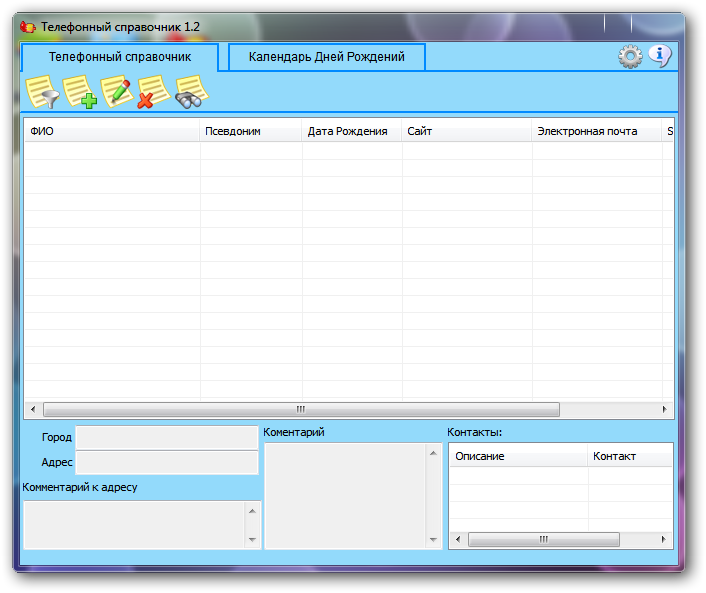706x593 pixels.
Task: Add a new record with plus icon
Action: pyautogui.click(x=80, y=93)
